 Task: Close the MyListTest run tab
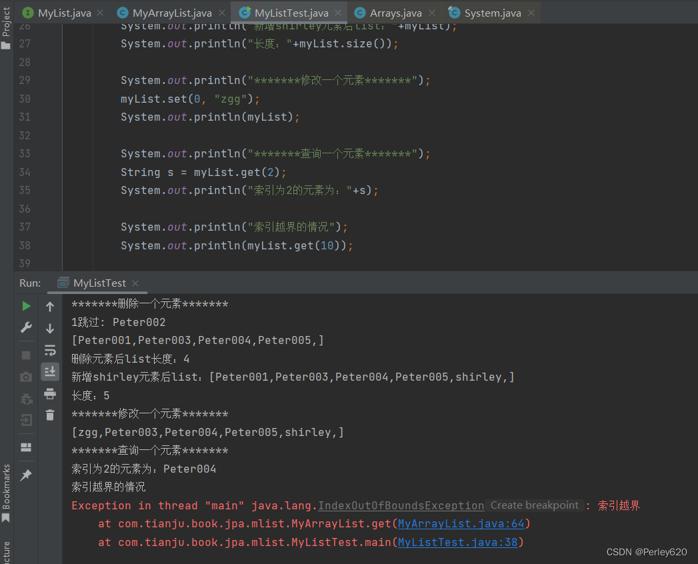tap(136, 283)
